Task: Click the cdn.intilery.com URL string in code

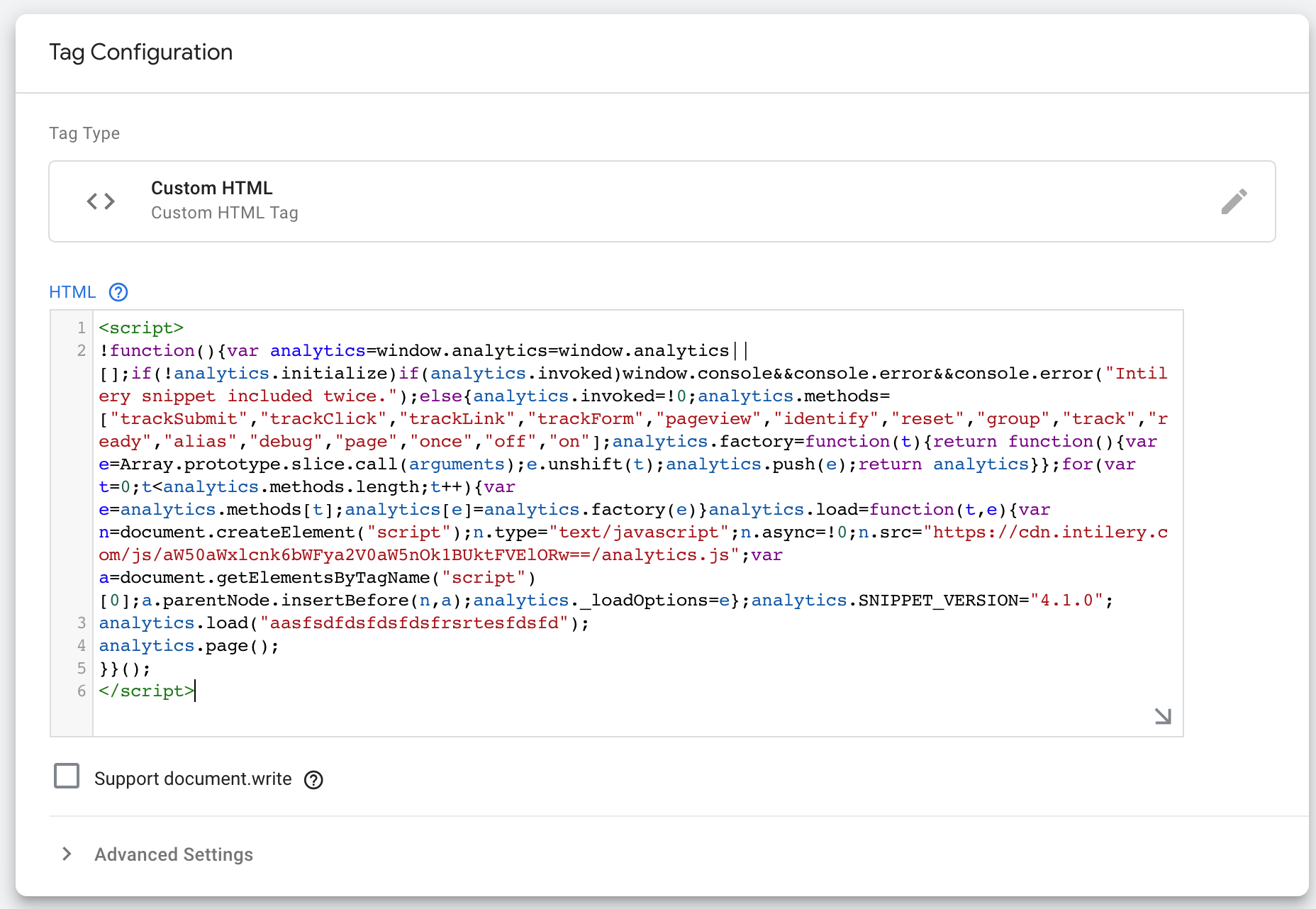Action: (x=1049, y=532)
